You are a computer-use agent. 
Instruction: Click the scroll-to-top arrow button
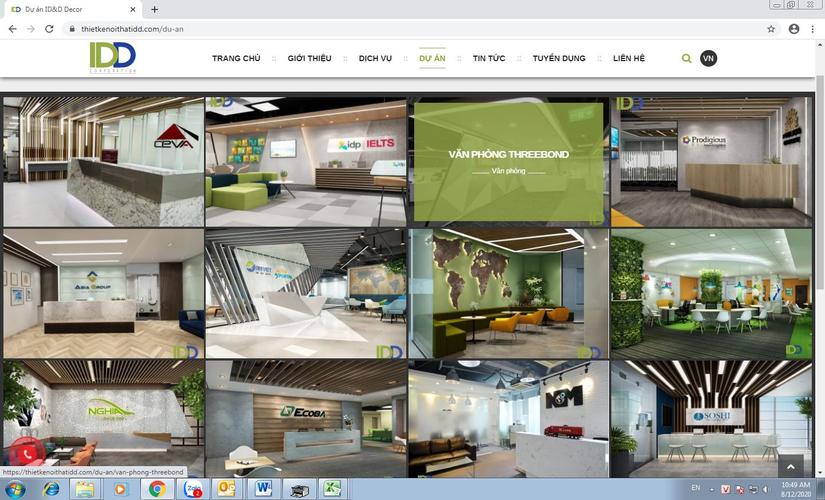pyautogui.click(x=789, y=467)
